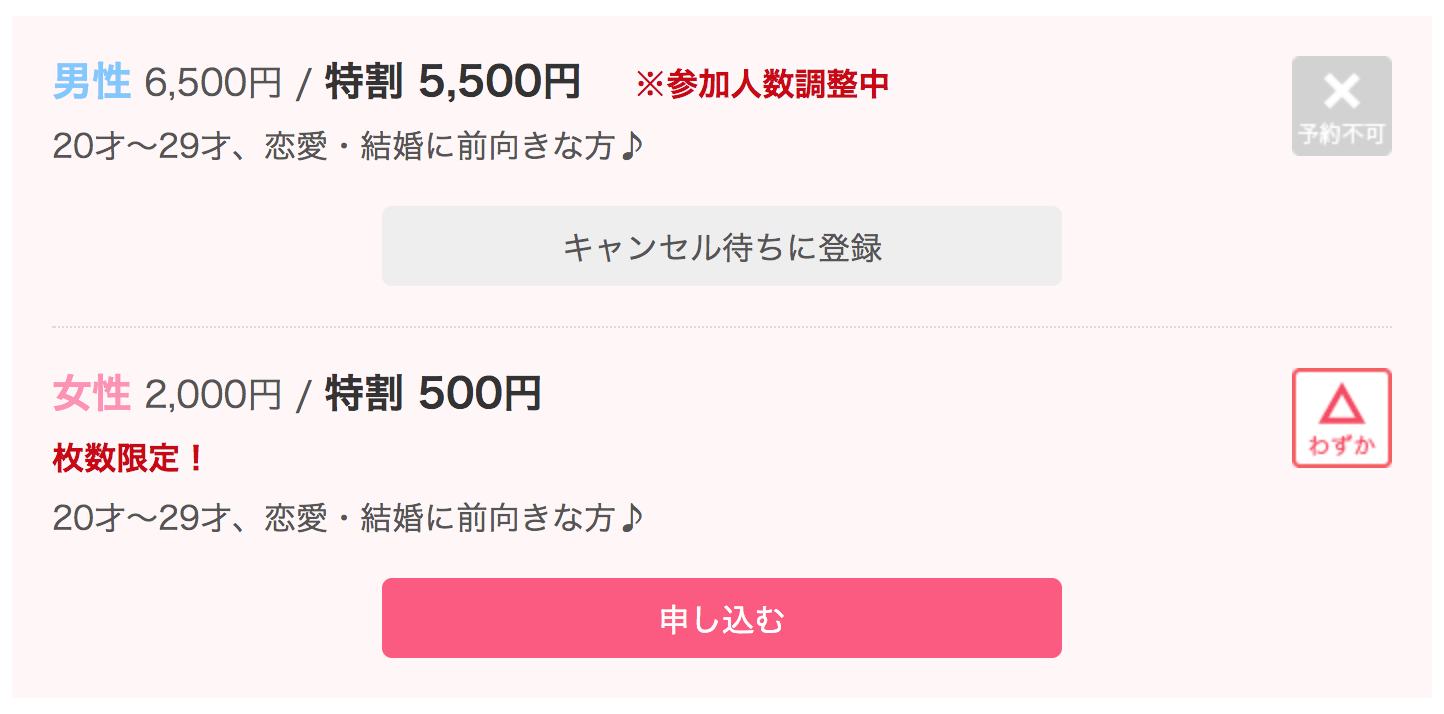The height and width of the screenshot is (714, 1444).
Task: Select the pink 女性 label
Action: (x=91, y=394)
